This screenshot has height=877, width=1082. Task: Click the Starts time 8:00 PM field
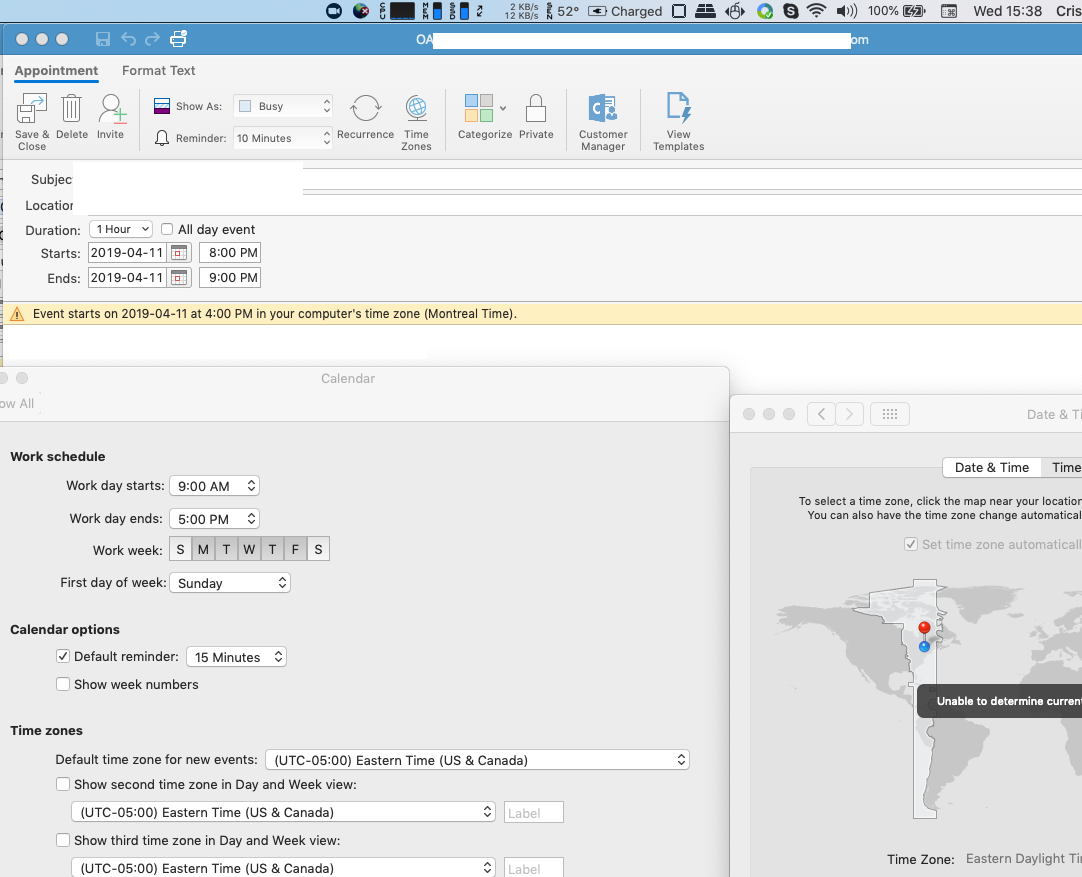click(x=230, y=253)
